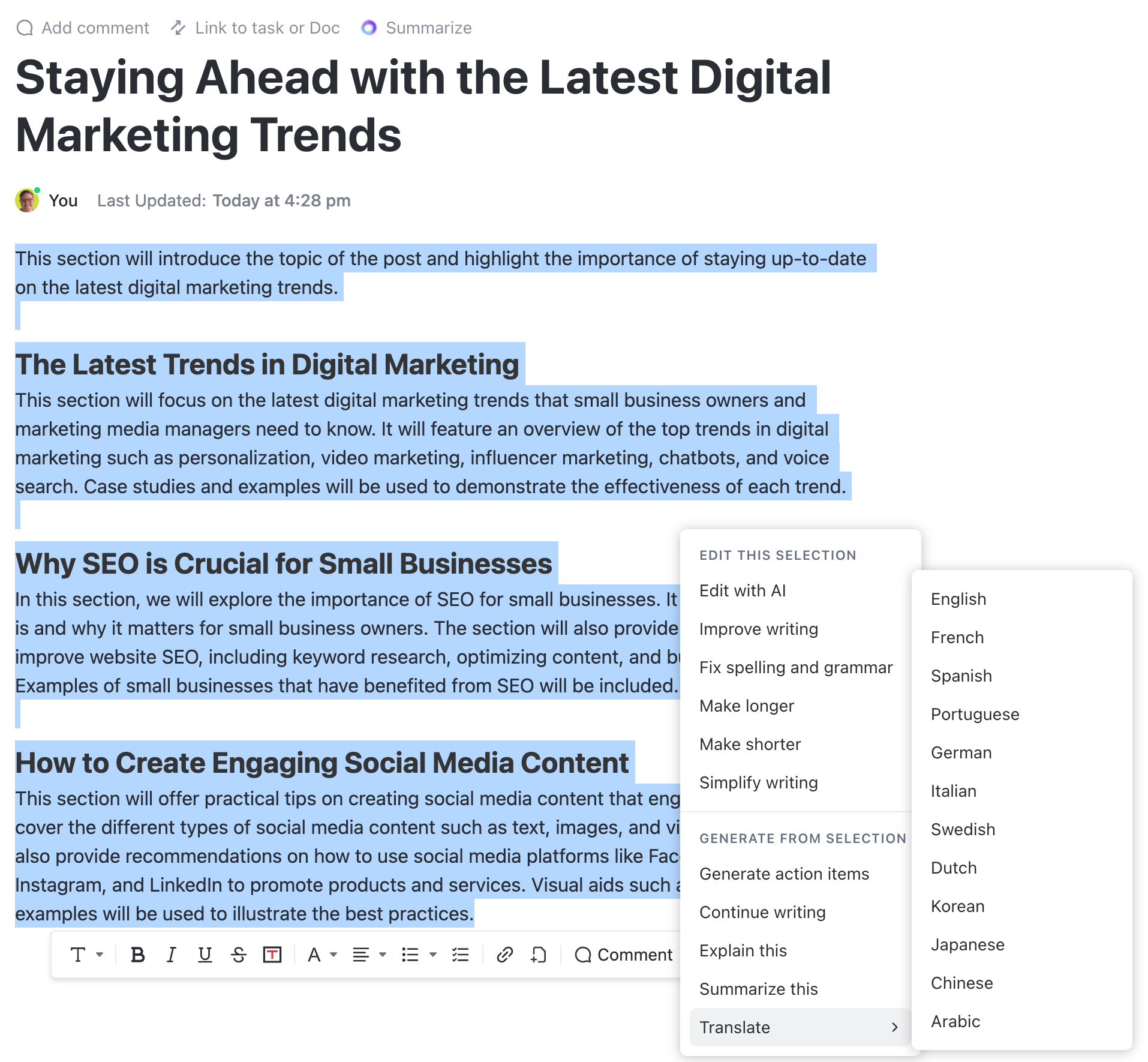Toggle underline formatting in toolbar
This screenshot has height=1062, width=1148.
(205, 955)
